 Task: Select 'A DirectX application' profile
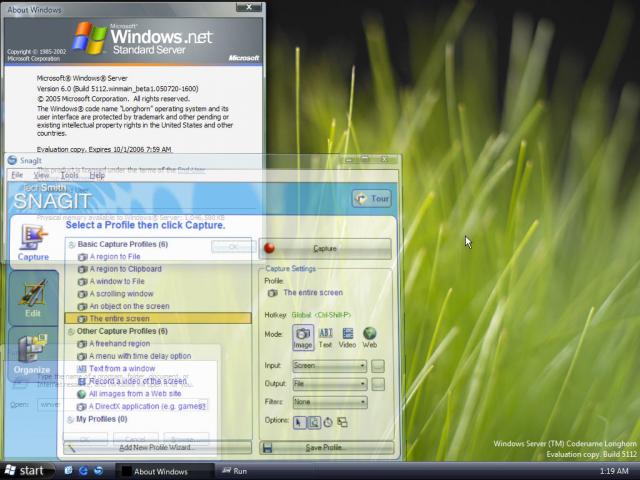click(147, 407)
